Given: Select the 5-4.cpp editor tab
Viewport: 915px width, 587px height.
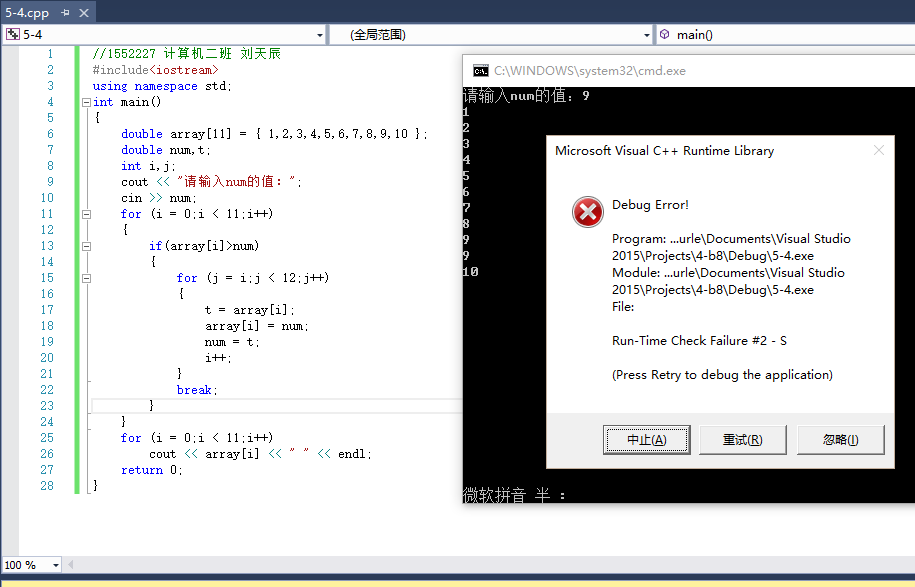Looking at the screenshot, I should tap(27, 12).
